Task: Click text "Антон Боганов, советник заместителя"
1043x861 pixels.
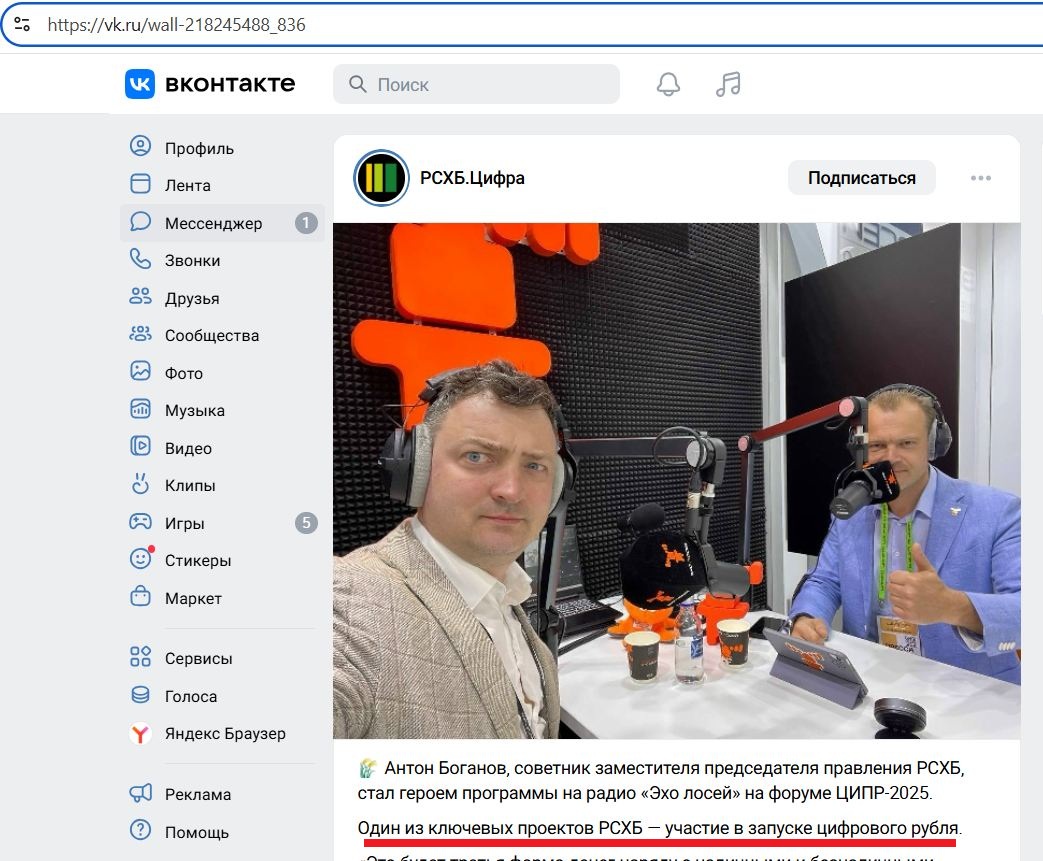Action: (x=542, y=769)
